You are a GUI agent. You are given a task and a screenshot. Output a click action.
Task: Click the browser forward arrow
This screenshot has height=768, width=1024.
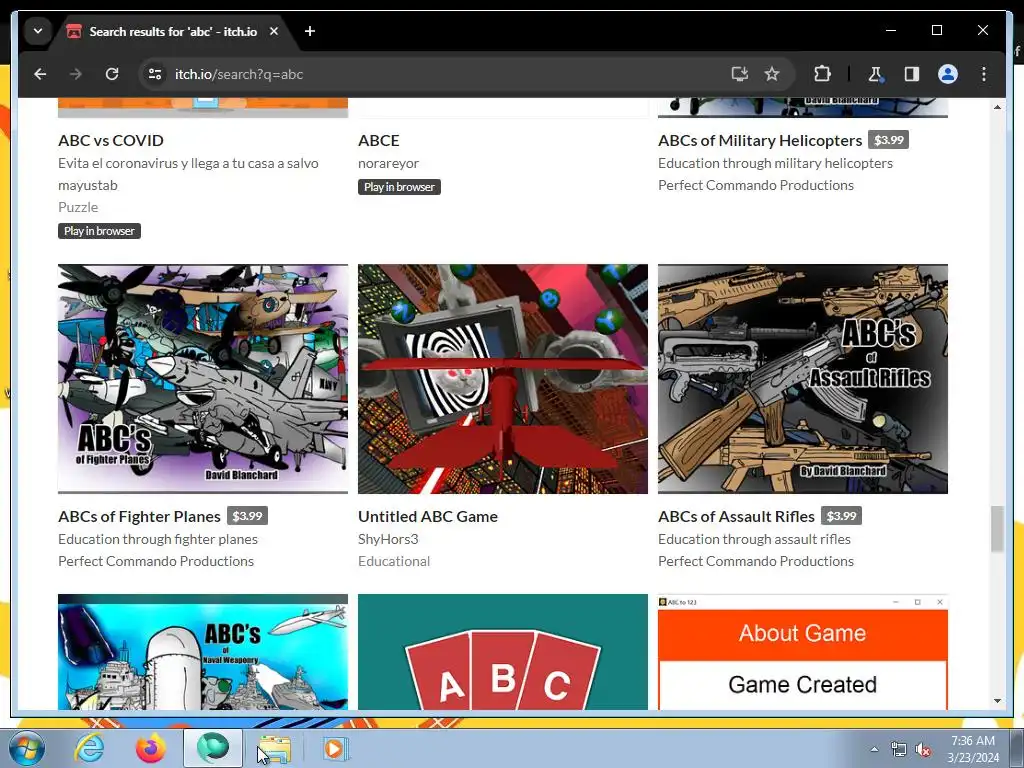tap(76, 74)
